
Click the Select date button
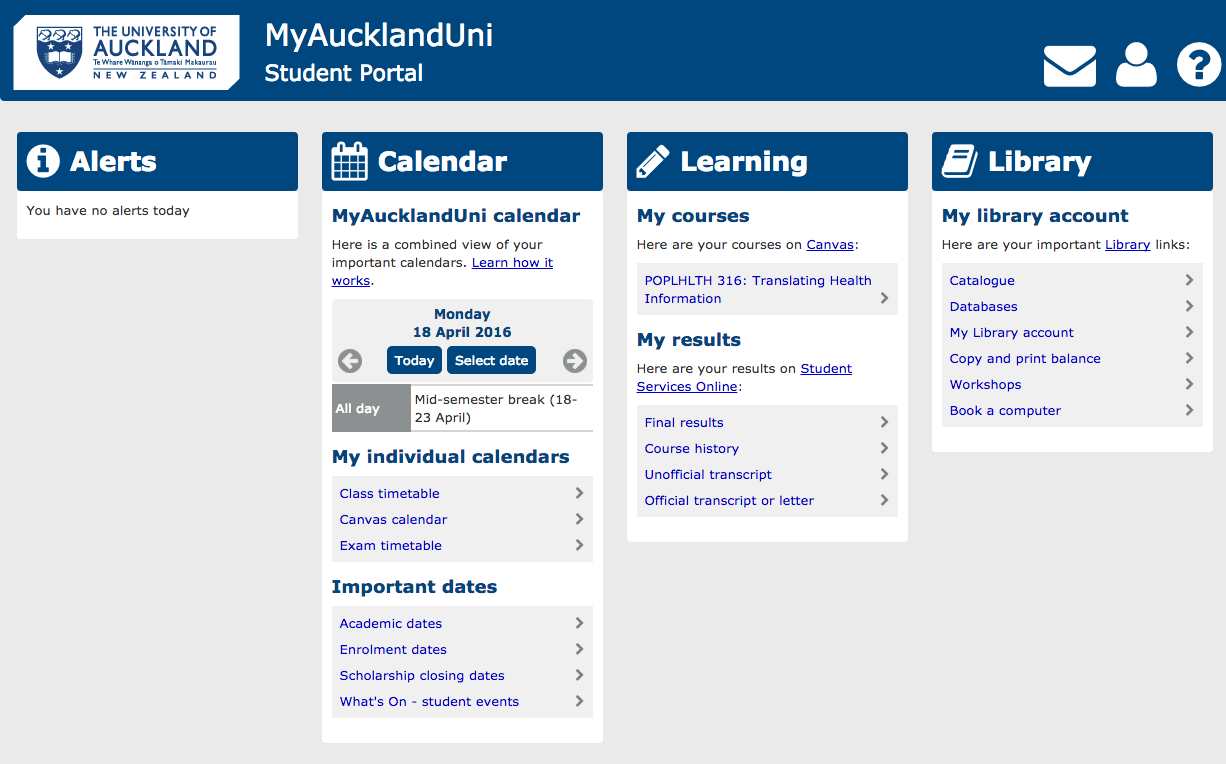(x=491, y=361)
